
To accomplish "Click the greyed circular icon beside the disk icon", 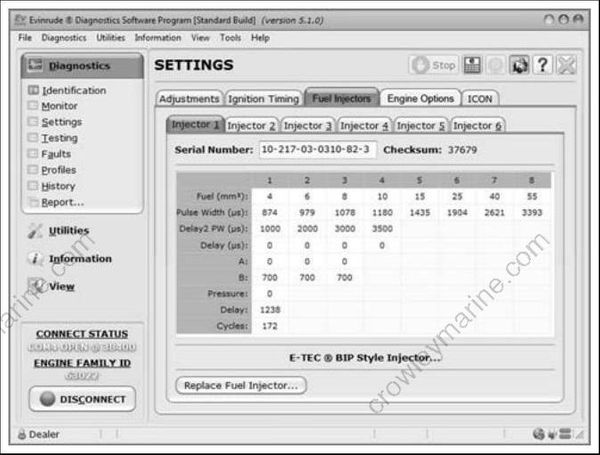I will (x=496, y=65).
